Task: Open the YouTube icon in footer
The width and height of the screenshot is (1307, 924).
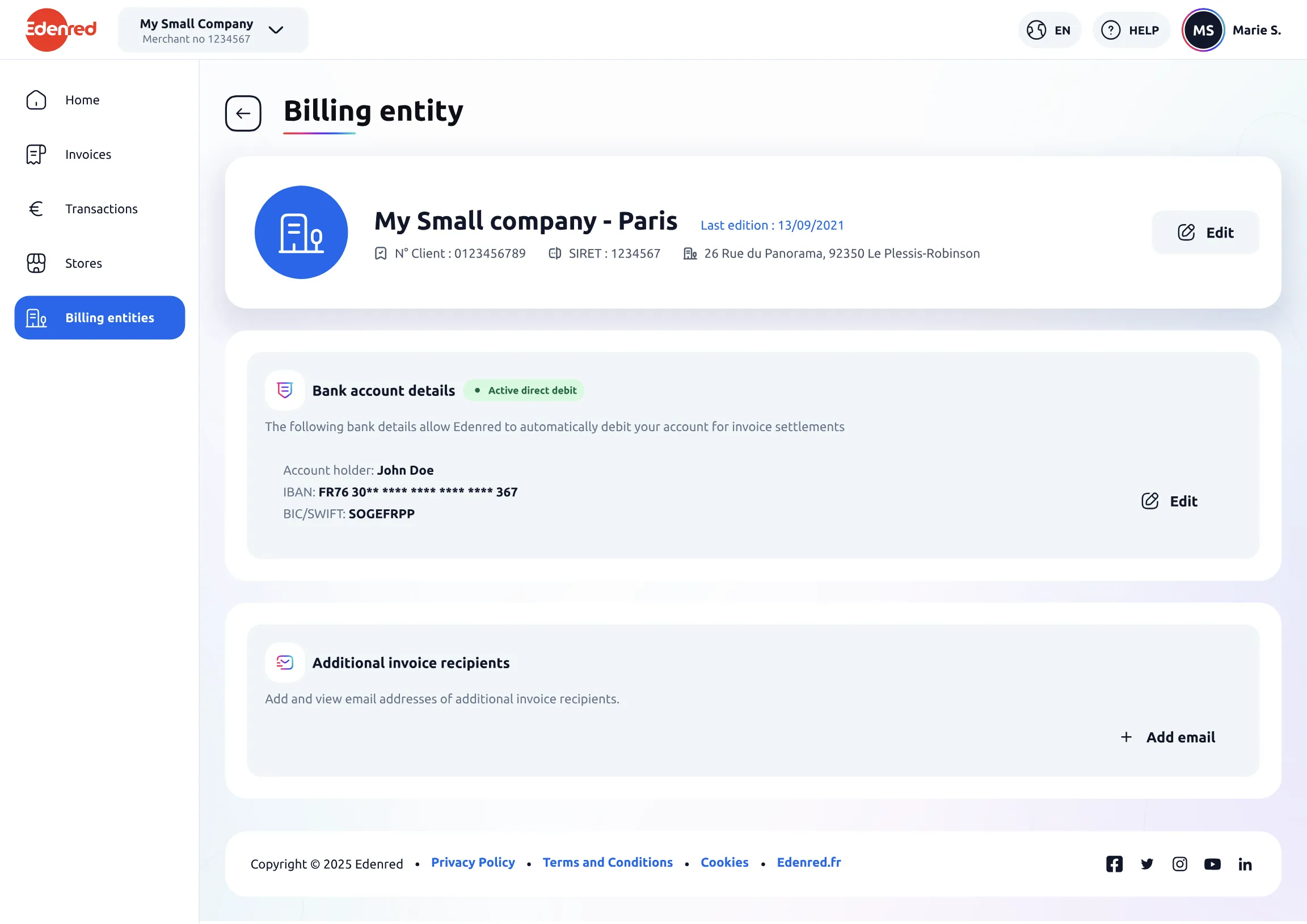Action: pyautogui.click(x=1212, y=864)
